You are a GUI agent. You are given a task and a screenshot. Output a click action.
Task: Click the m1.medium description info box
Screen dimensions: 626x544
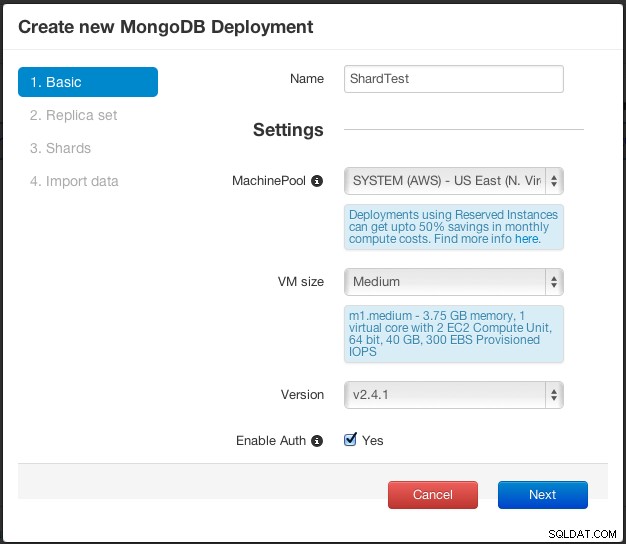coord(454,334)
